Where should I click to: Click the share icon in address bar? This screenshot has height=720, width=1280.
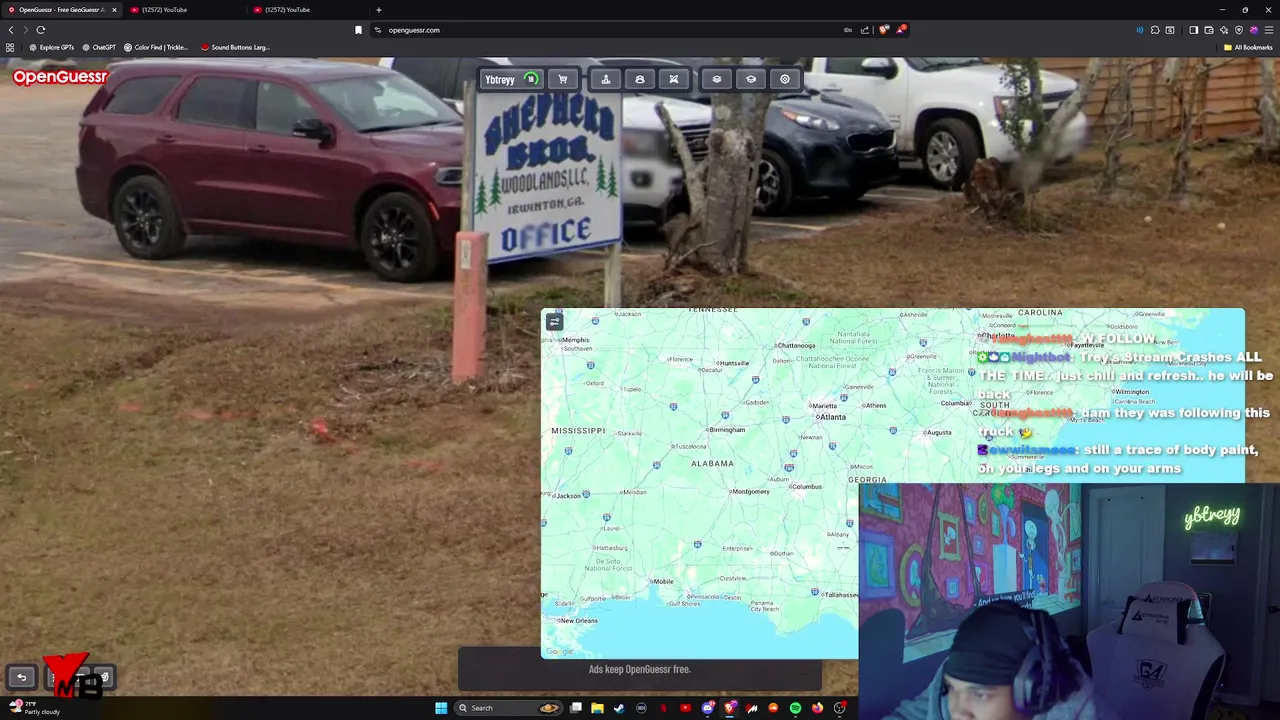point(865,30)
